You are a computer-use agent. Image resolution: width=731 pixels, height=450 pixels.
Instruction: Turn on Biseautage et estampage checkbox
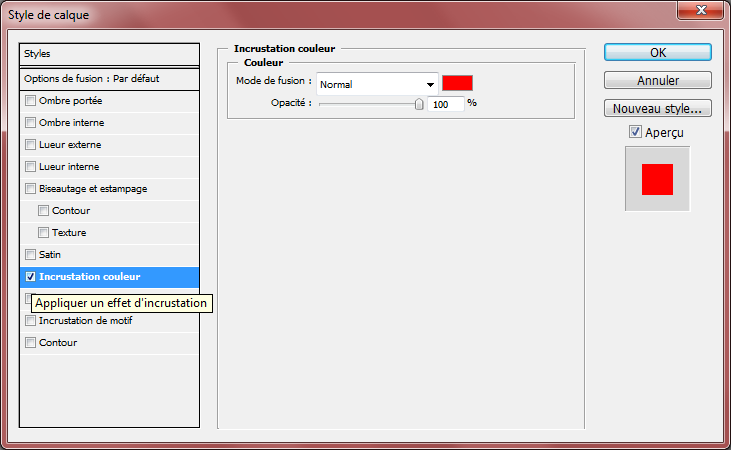31,189
